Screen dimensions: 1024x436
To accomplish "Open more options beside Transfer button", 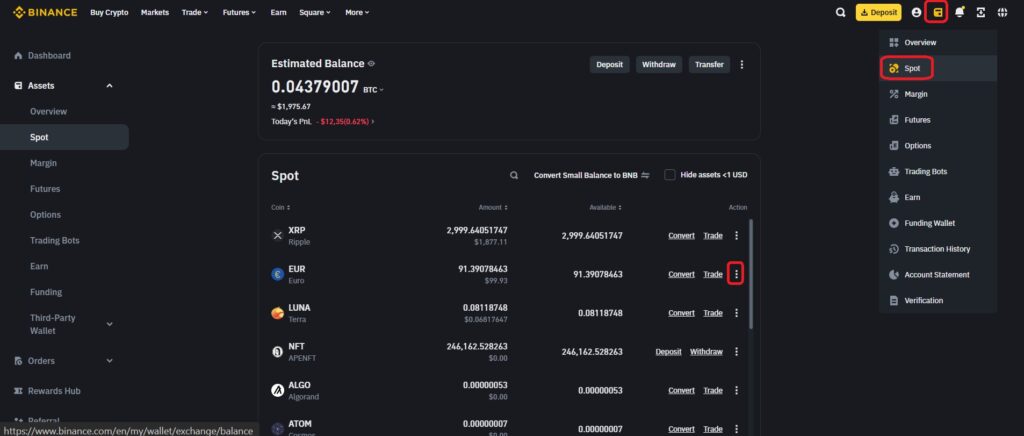I will (741, 65).
